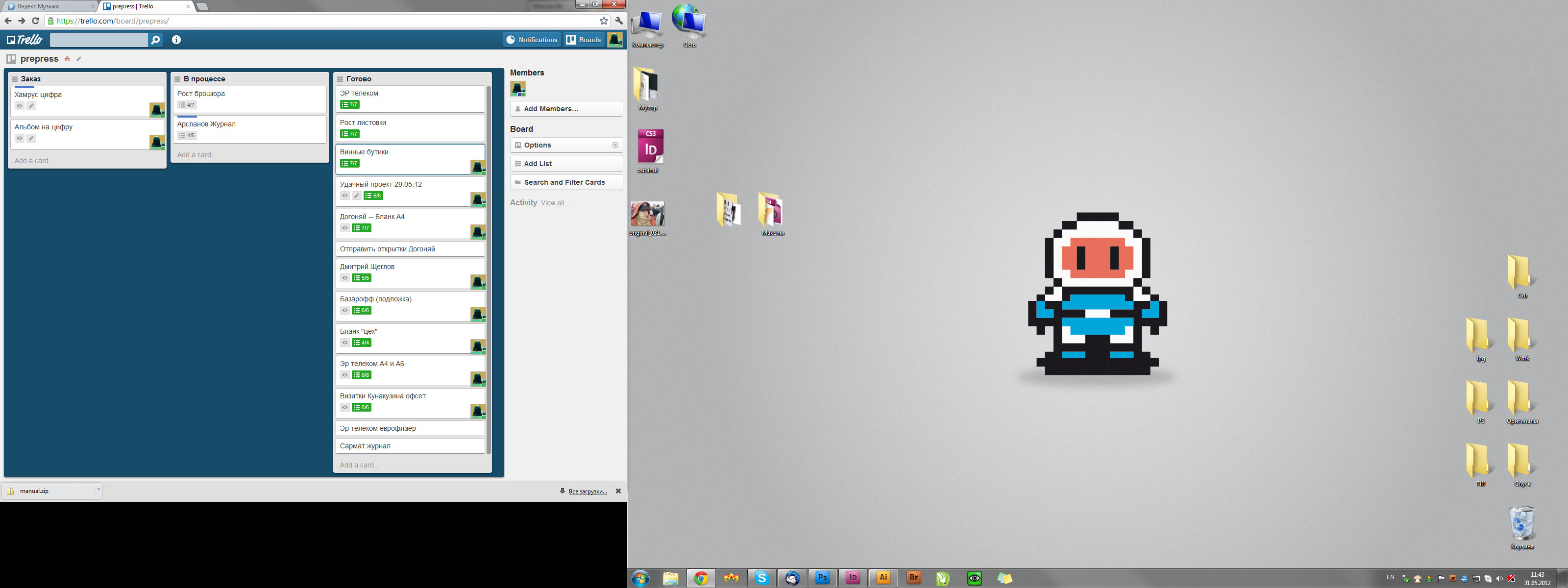Toggle the eye badge on Базарофф (подложка) card
Image resolution: width=1568 pixels, height=588 pixels.
(x=344, y=310)
